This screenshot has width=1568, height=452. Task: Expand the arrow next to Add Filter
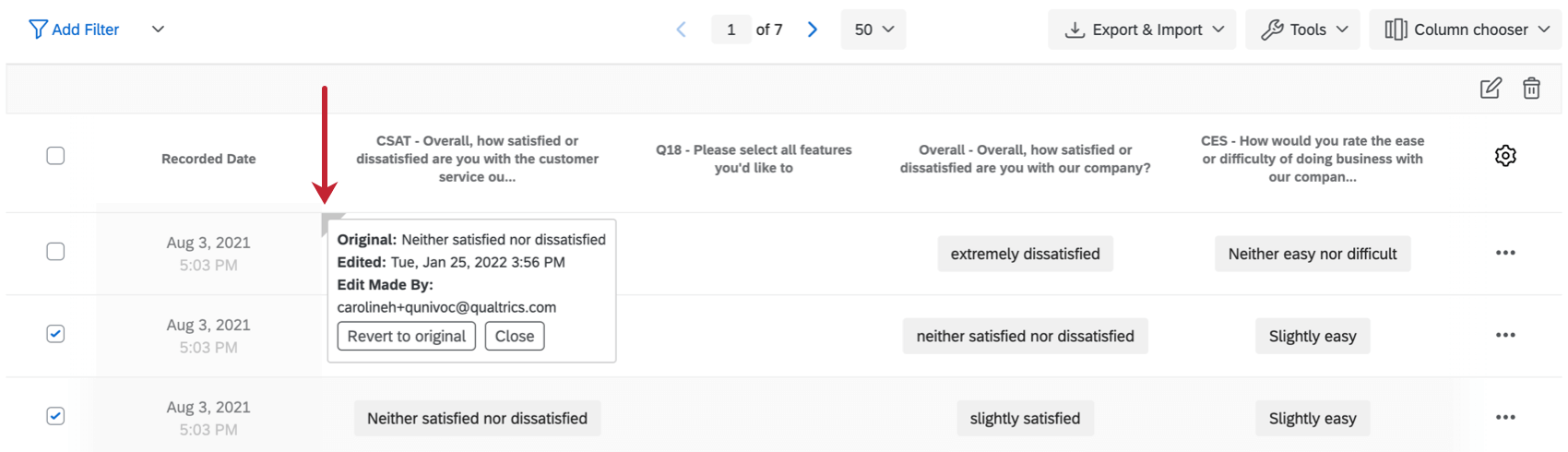click(159, 30)
